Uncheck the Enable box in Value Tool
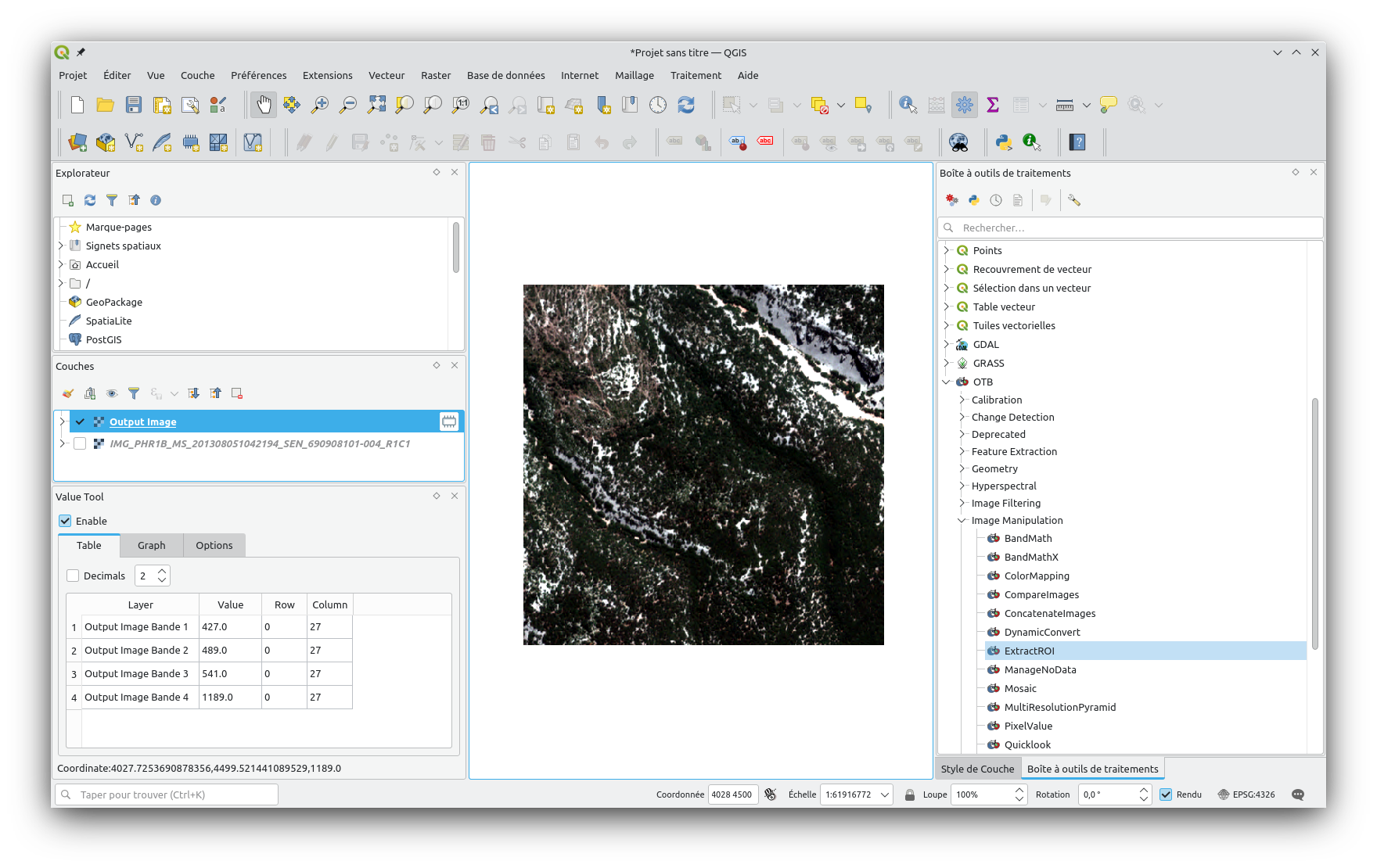1377x868 pixels. coord(65,521)
